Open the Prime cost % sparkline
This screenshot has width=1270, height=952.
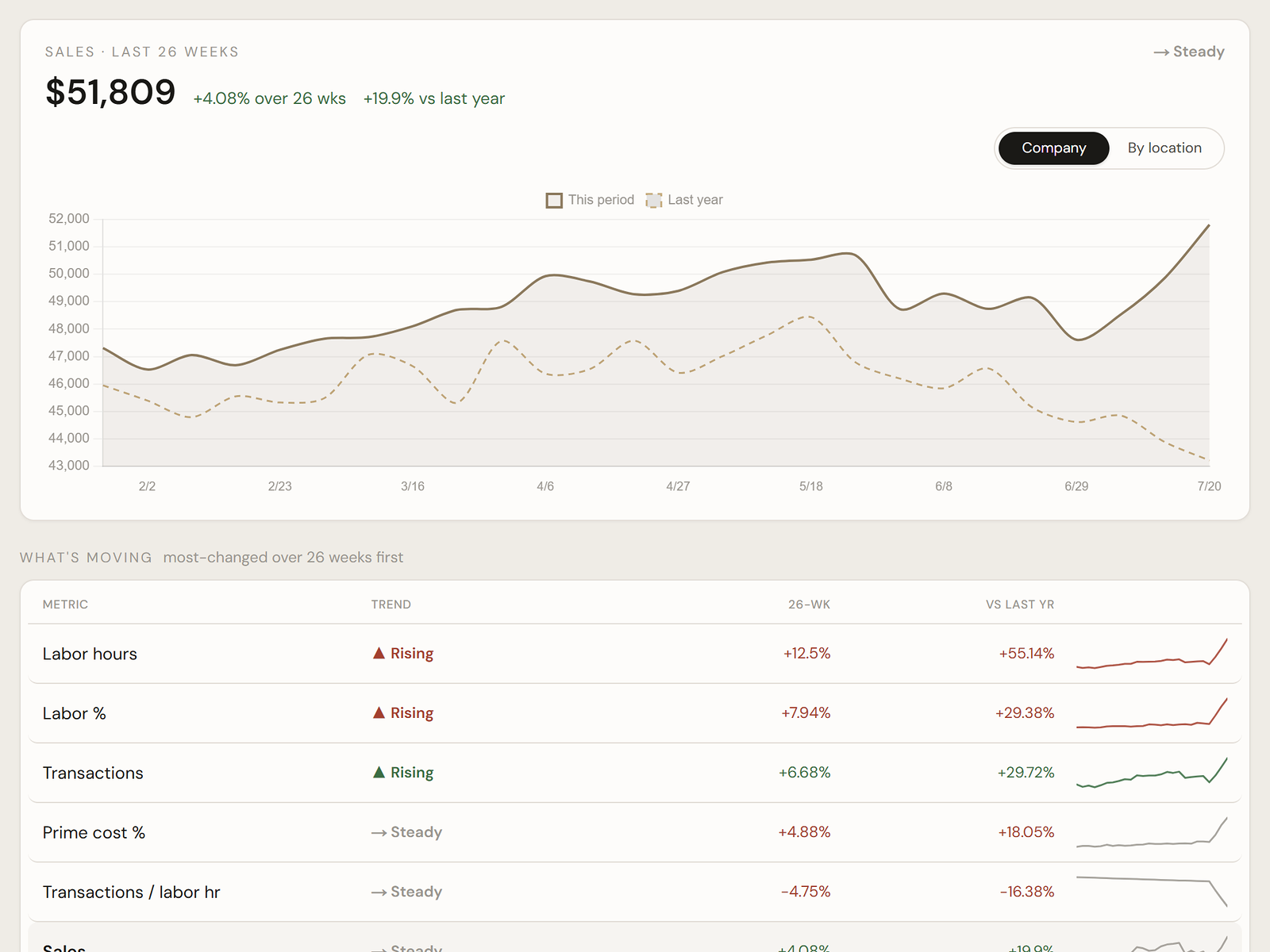coord(1152,832)
